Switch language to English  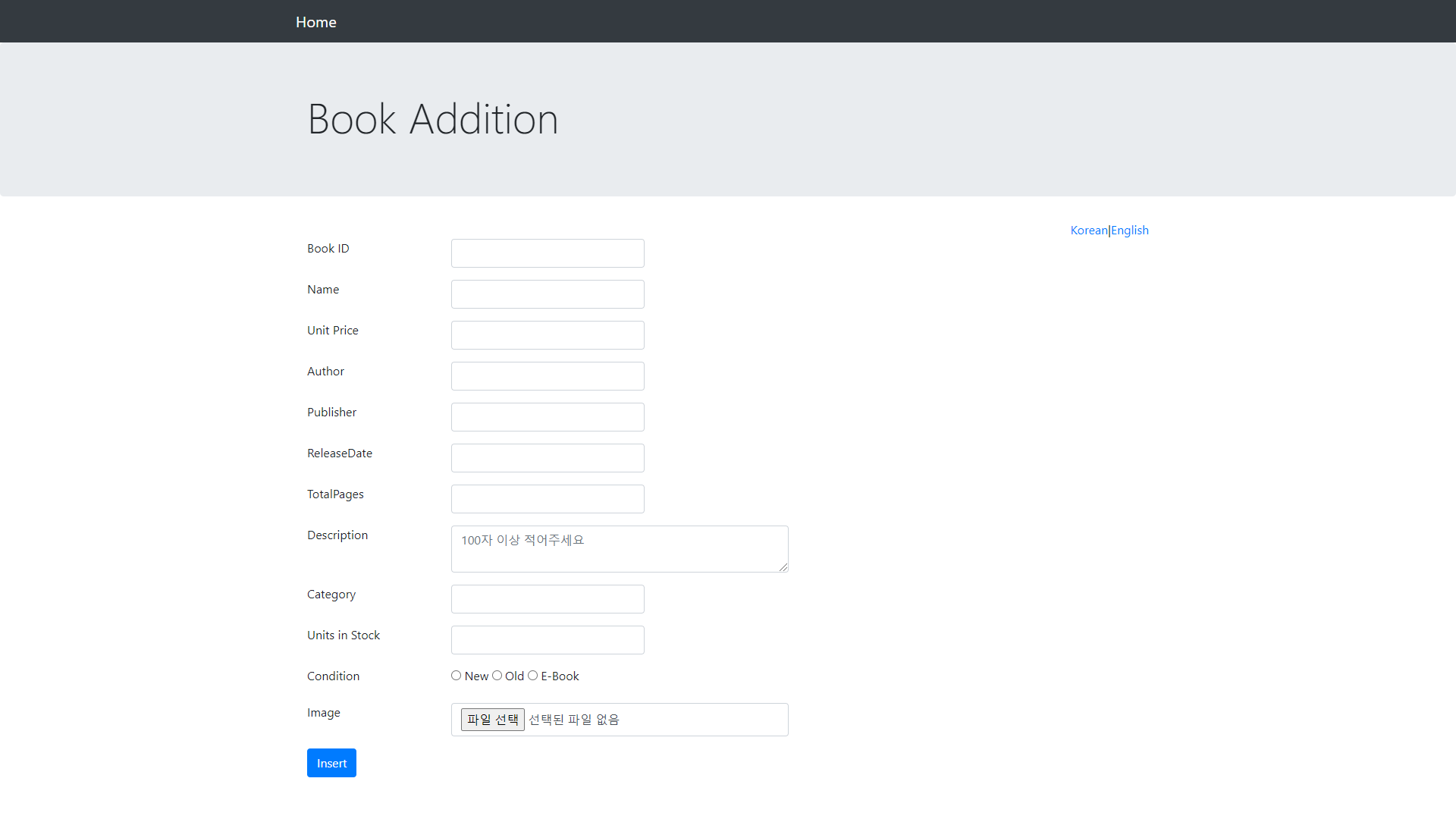(x=1129, y=231)
